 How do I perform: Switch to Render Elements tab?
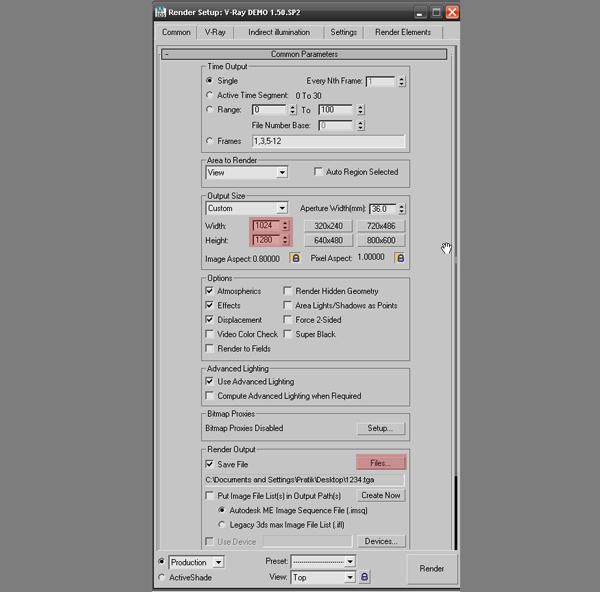click(x=403, y=32)
